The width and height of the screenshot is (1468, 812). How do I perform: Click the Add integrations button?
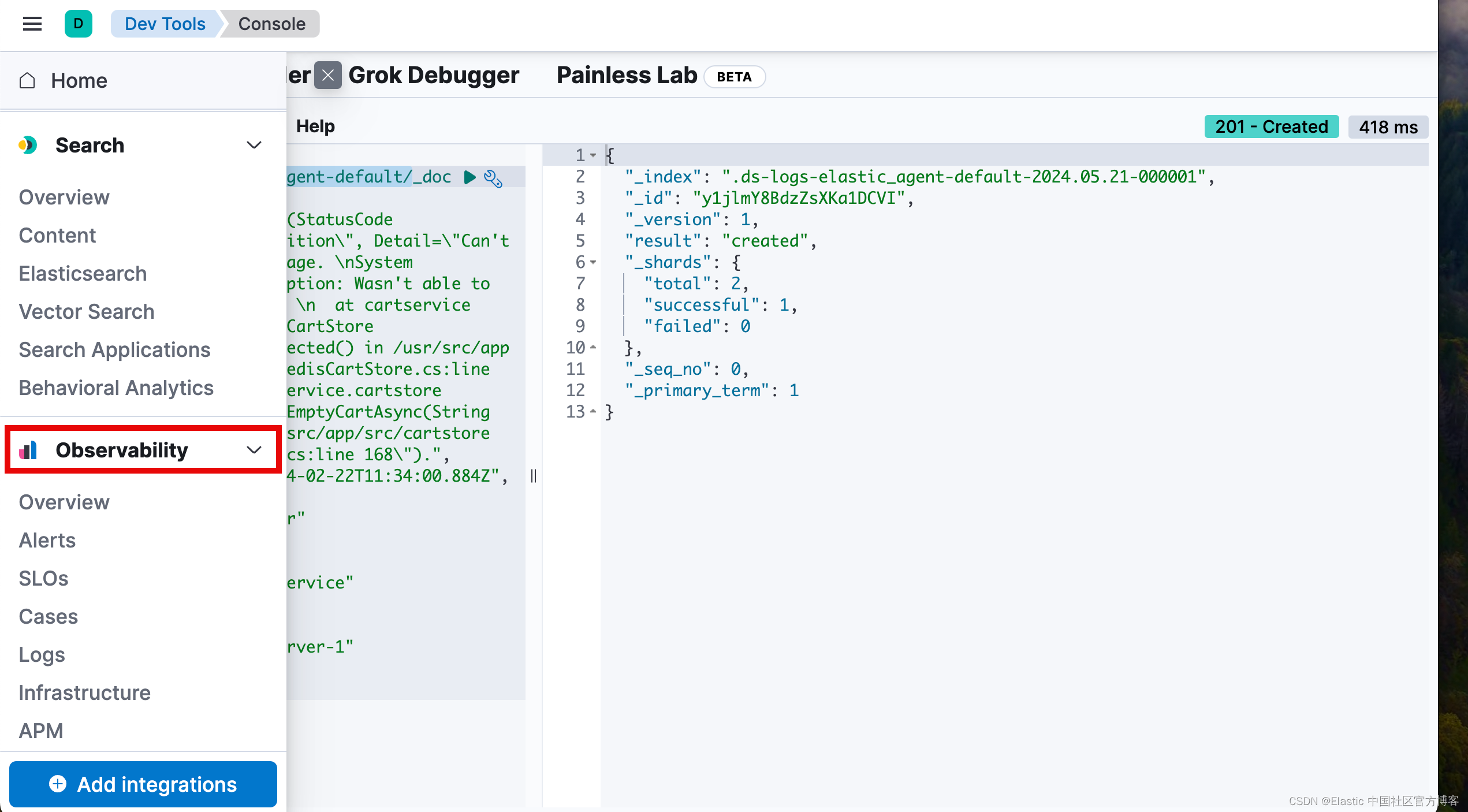(143, 784)
